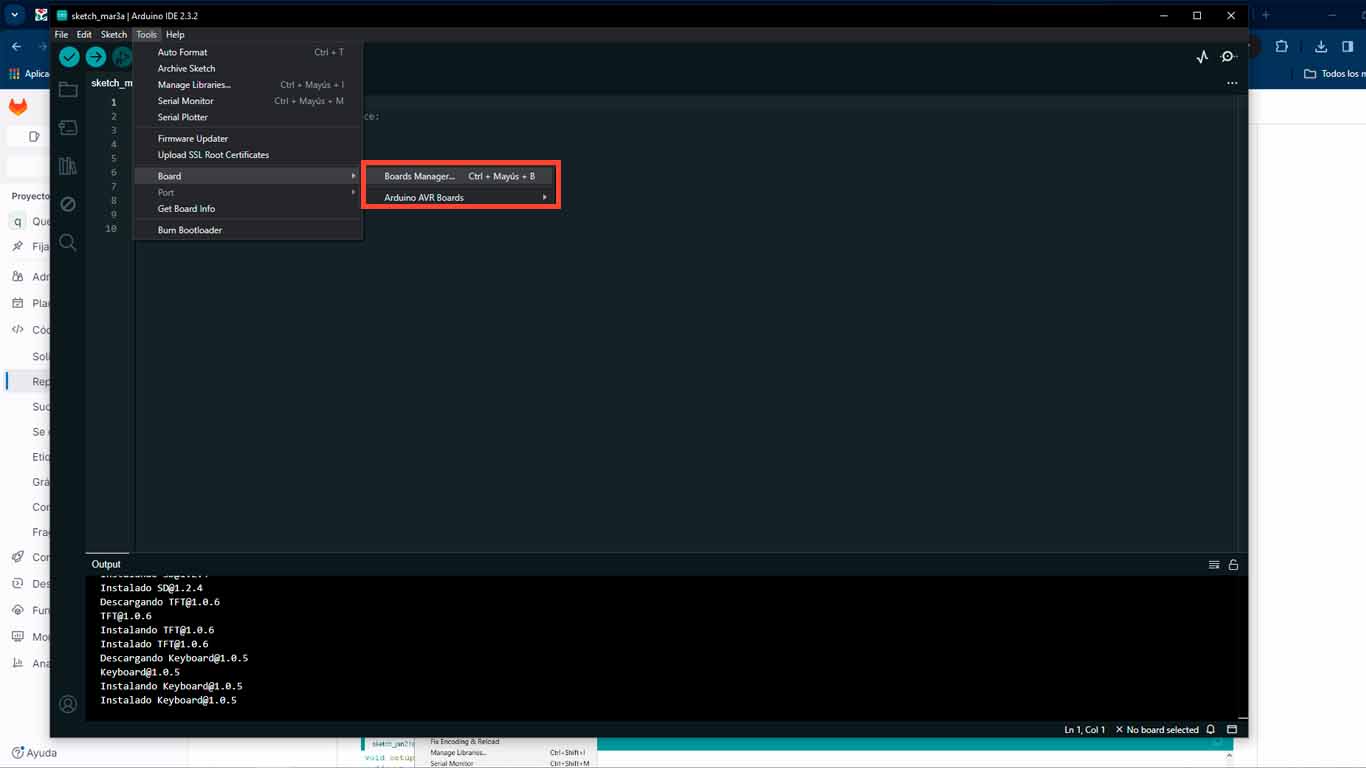Select Auto Format from Tools menu
This screenshot has width=1366, height=768.
point(247,52)
